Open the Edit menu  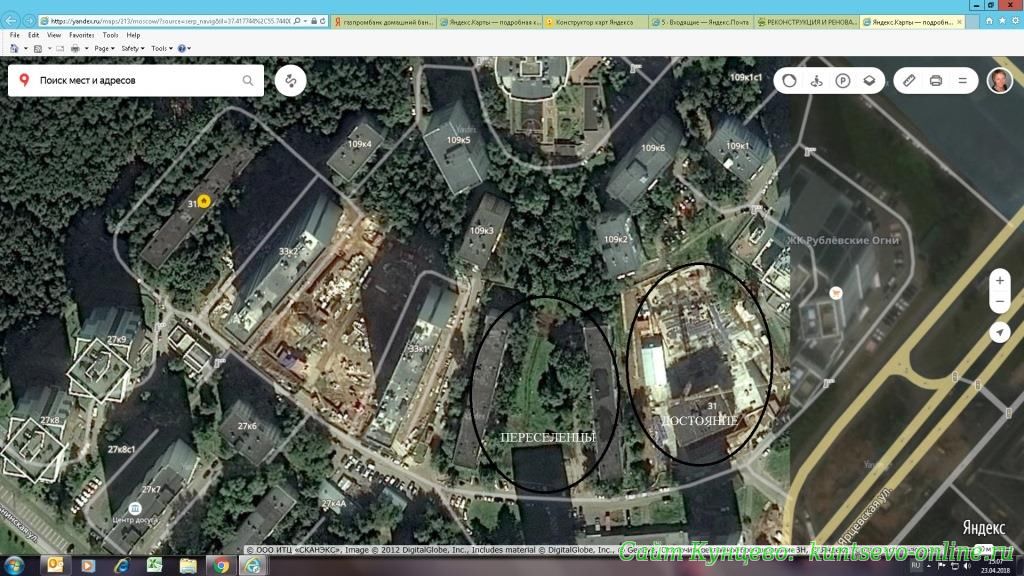tap(33, 35)
